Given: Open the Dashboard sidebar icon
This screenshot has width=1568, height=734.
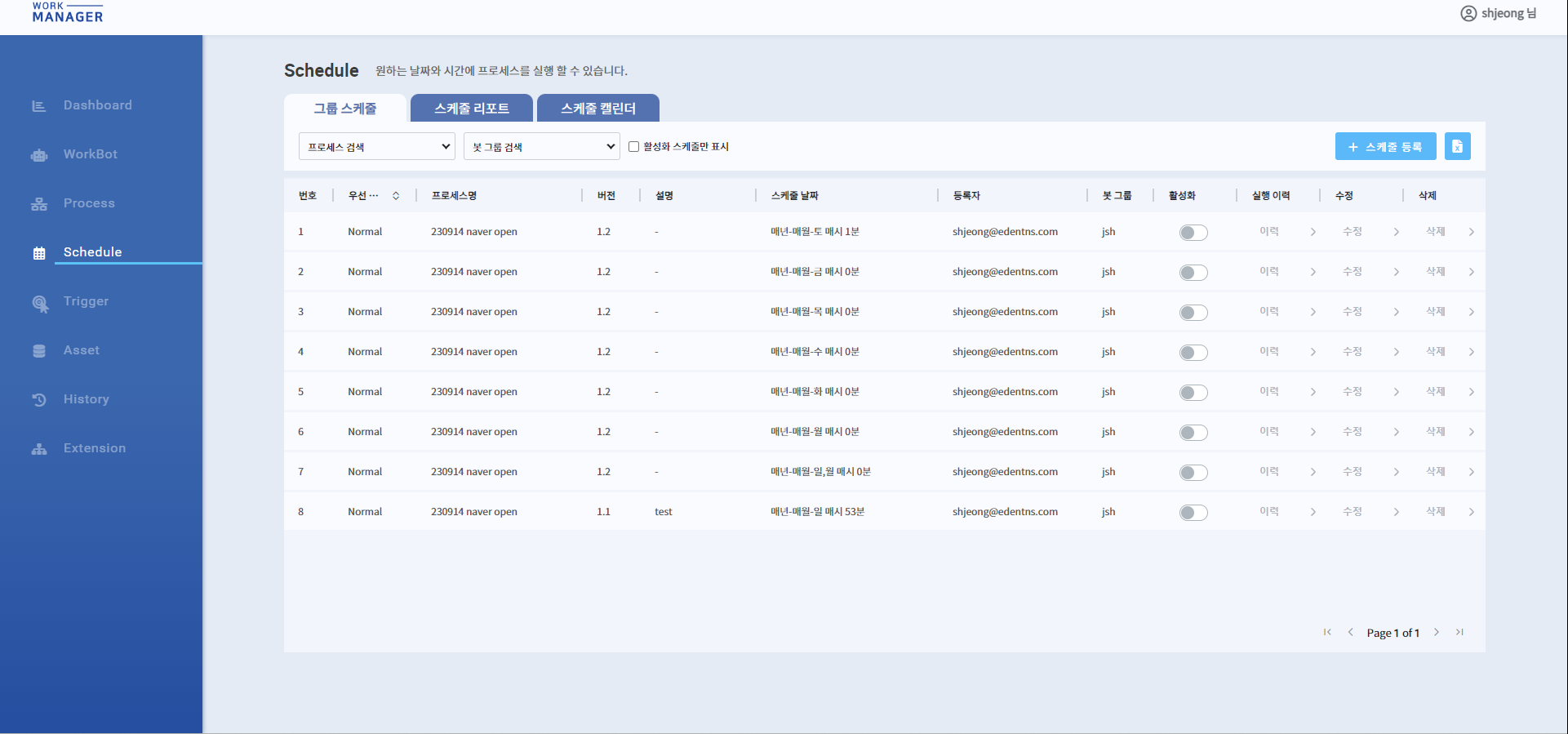Looking at the screenshot, I should coord(38,106).
